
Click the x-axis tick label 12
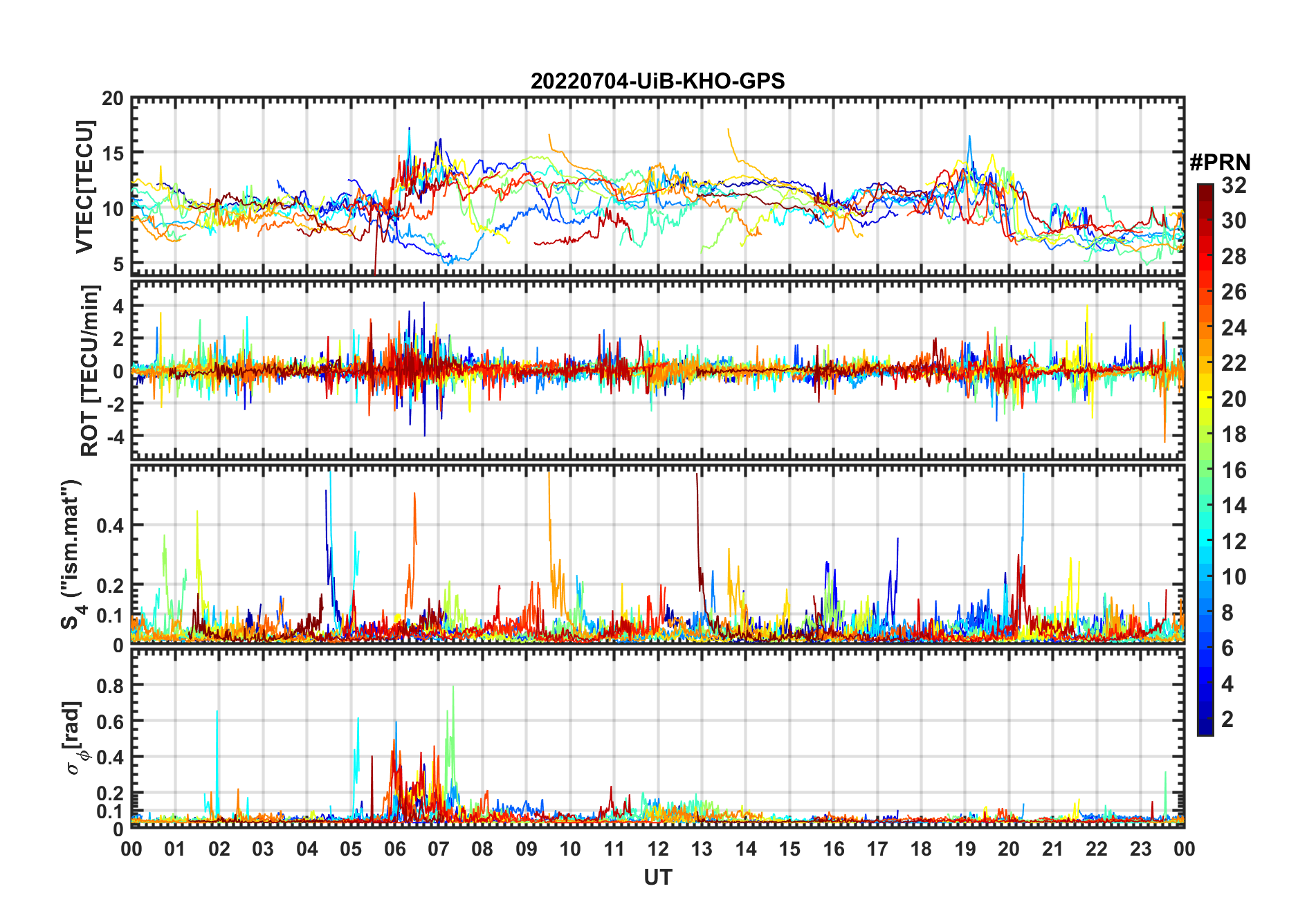pos(658,849)
